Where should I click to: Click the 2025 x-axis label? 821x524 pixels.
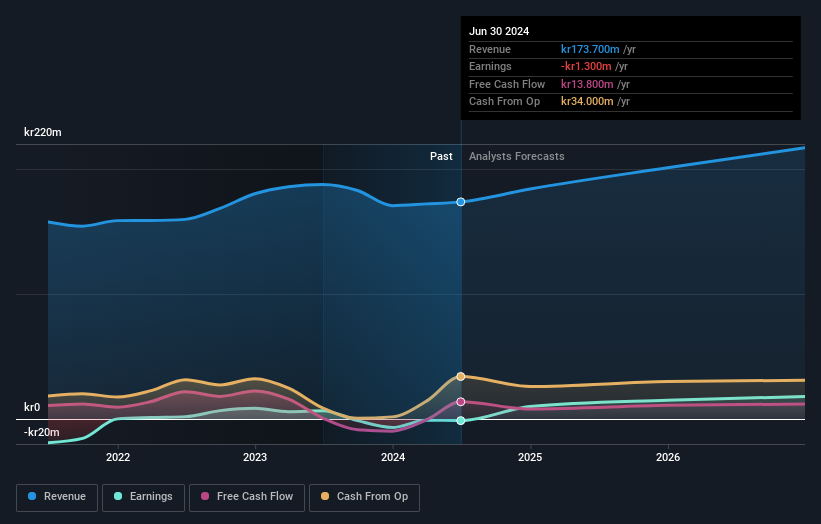530,457
